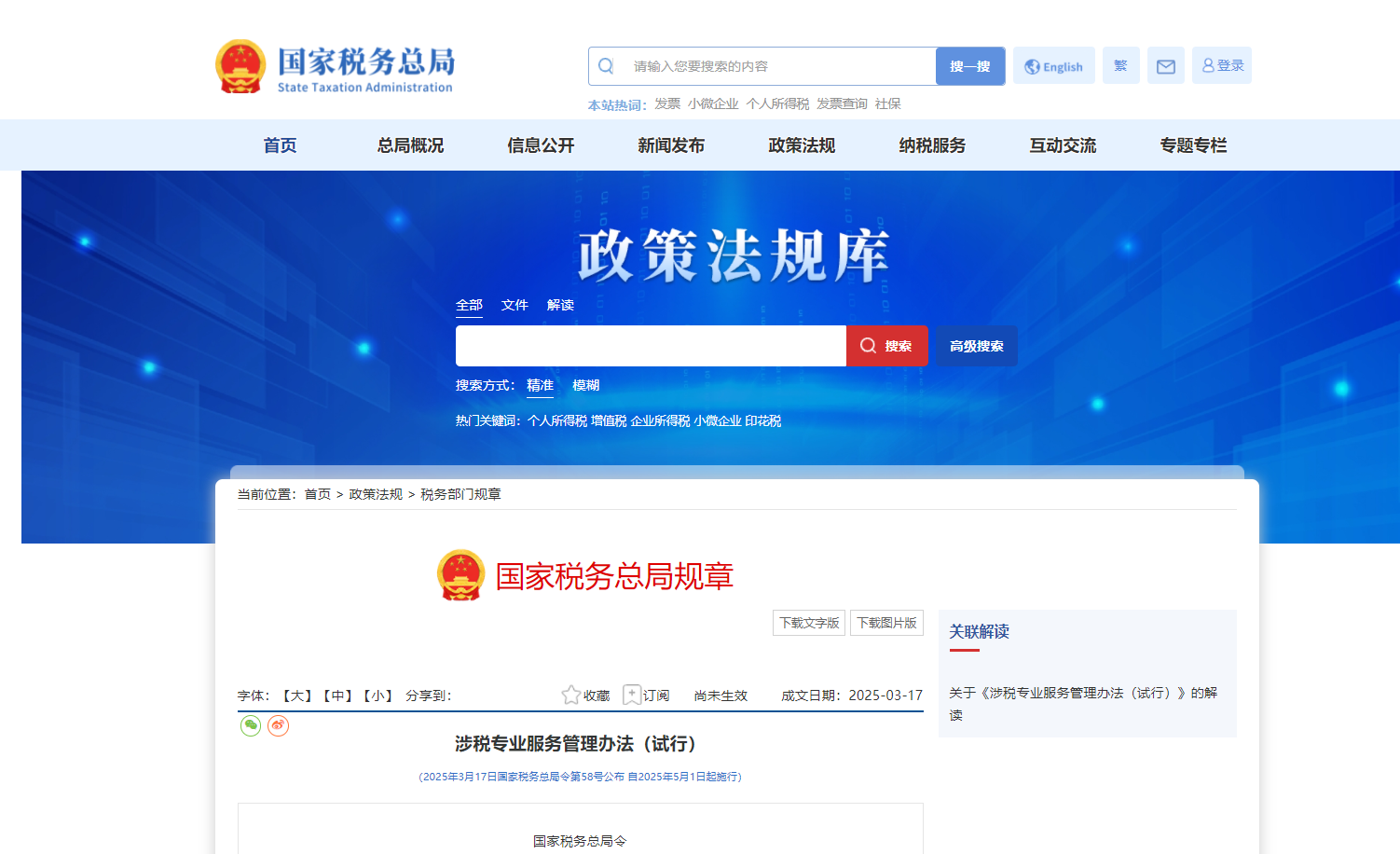Viewport: 1400px width, 854px height.
Task: Click the 国家税务总局令 heading text
Action: pos(580,841)
